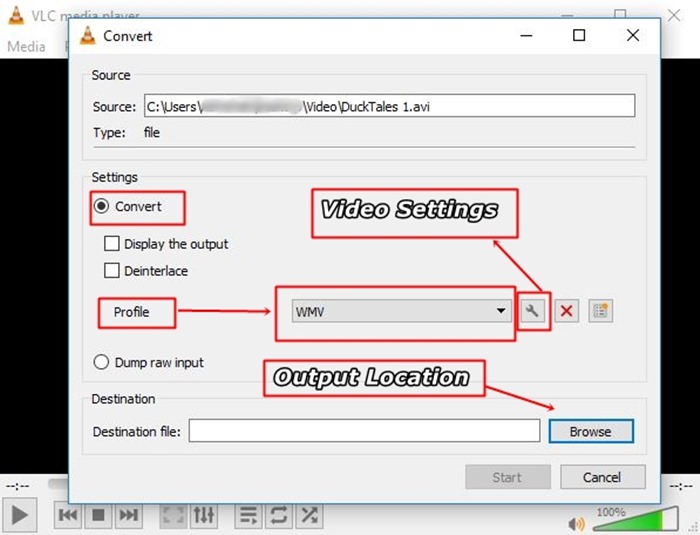The width and height of the screenshot is (700, 535).
Task: Open Media menu in VLC window
Action: (x=26, y=46)
